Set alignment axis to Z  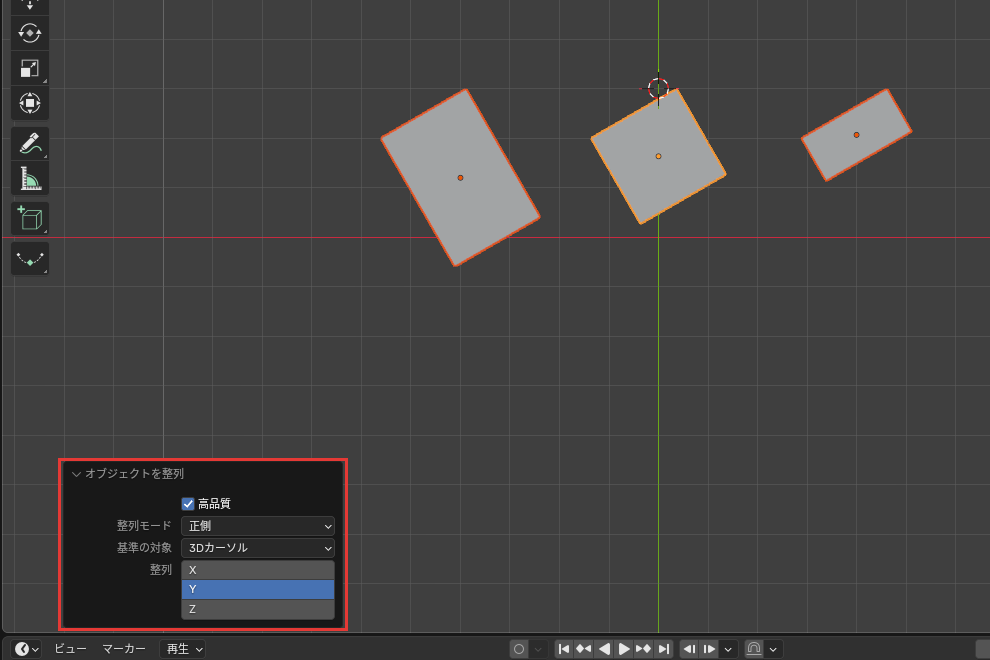258,609
